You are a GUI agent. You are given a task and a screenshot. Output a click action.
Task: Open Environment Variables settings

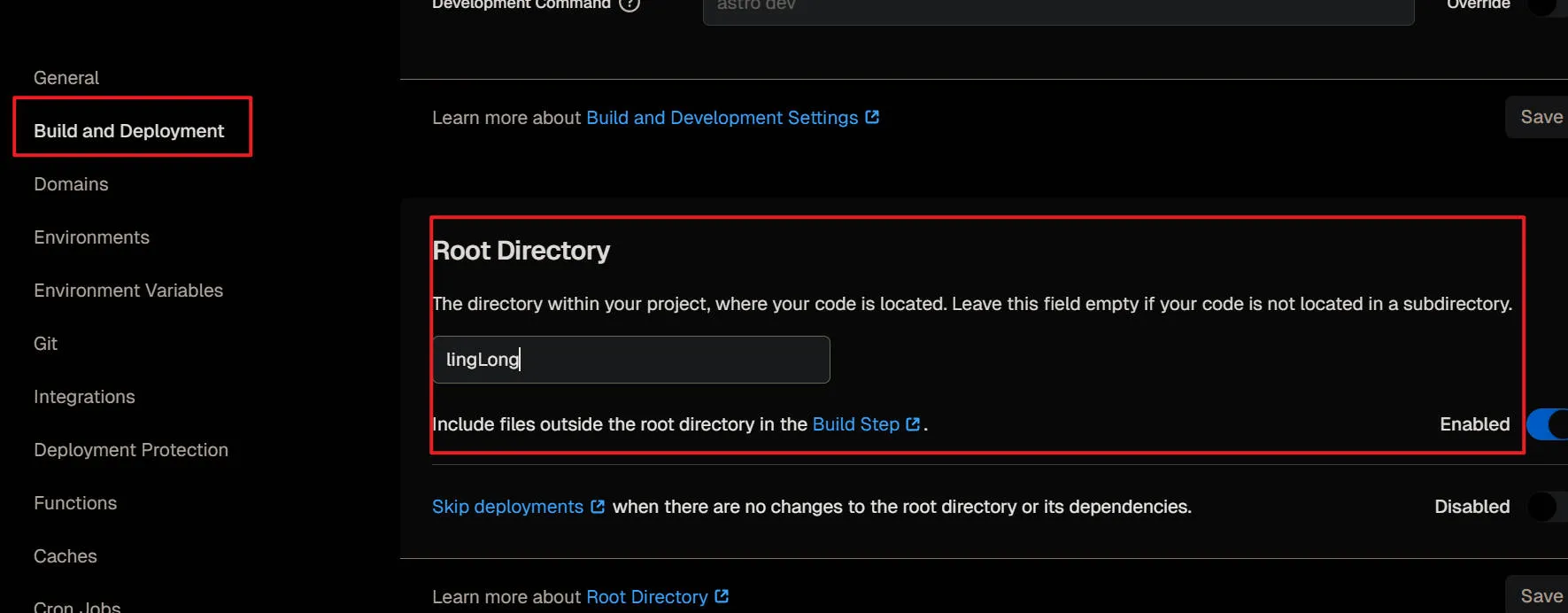128,291
